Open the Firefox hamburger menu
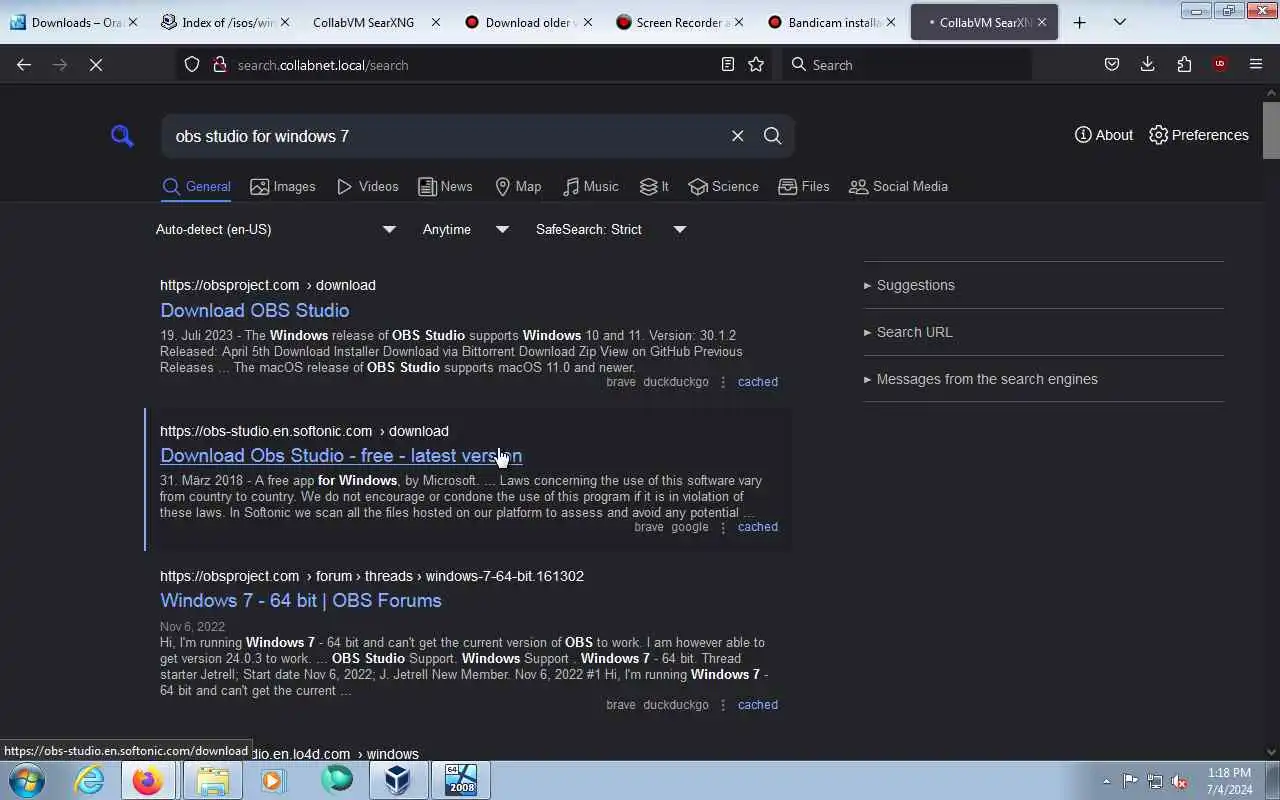Image resolution: width=1280 pixels, height=800 pixels. point(1256,64)
